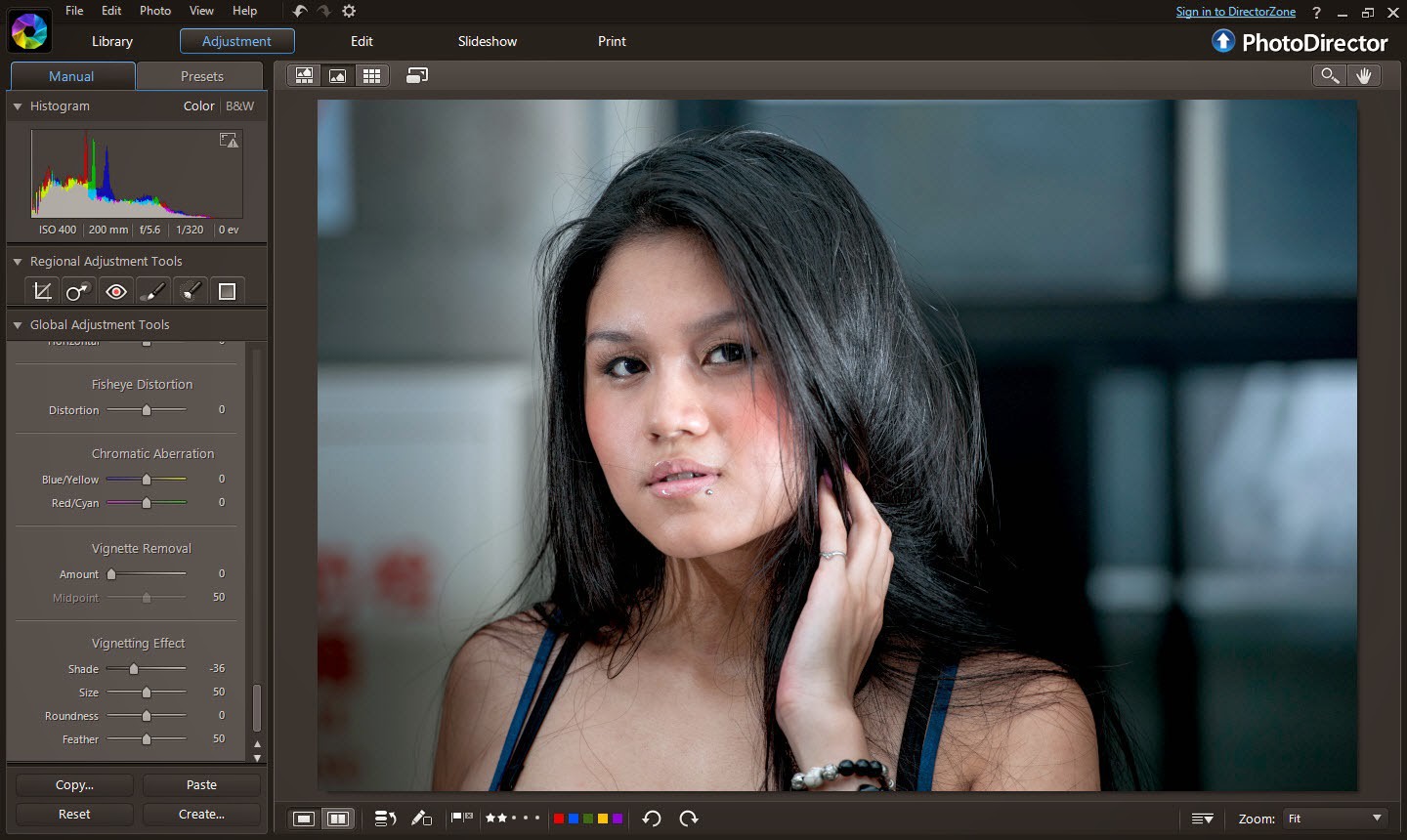Switch to grid browser view icon
The height and width of the screenshot is (840, 1407).
coord(371,75)
